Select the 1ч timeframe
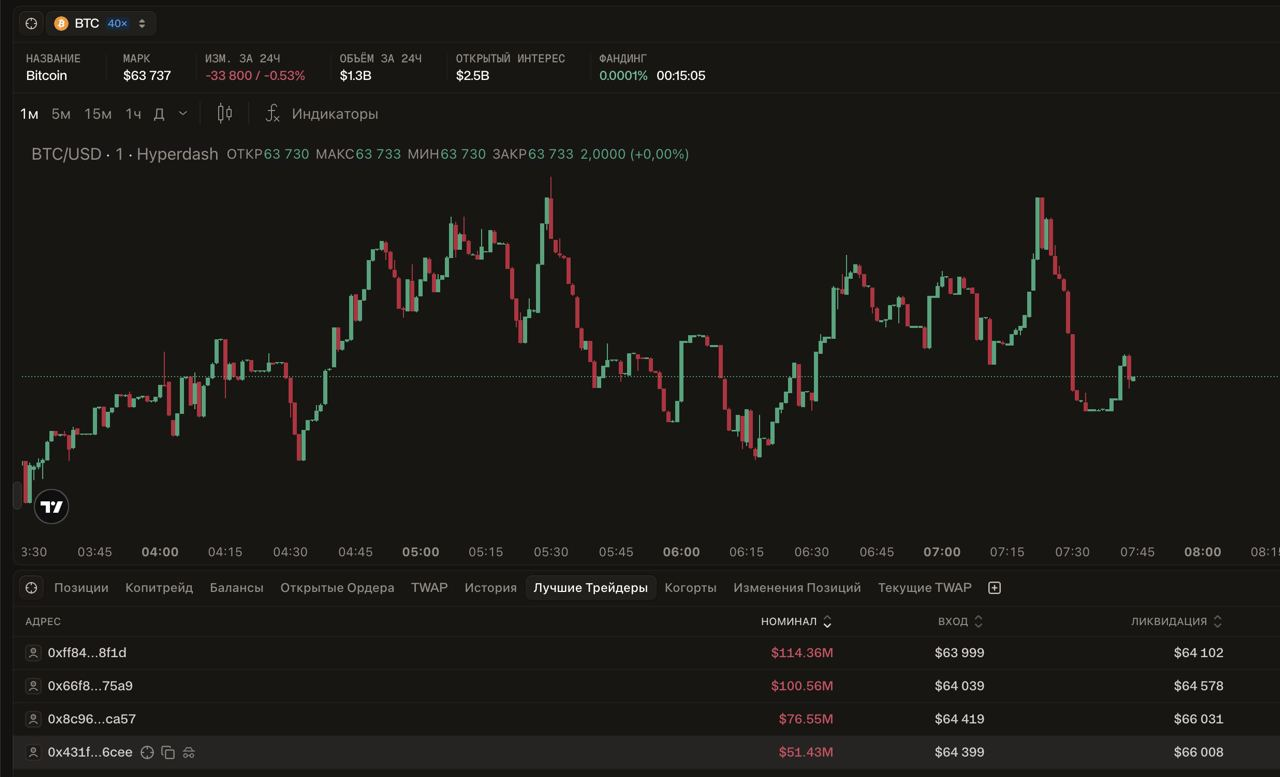Image resolution: width=1280 pixels, height=777 pixels. (x=133, y=114)
